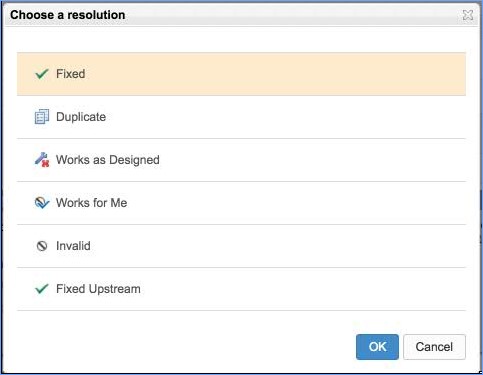Screen dimensions: 483x375
Task: Click the Duplicate documents icon
Action: [x=42, y=117]
